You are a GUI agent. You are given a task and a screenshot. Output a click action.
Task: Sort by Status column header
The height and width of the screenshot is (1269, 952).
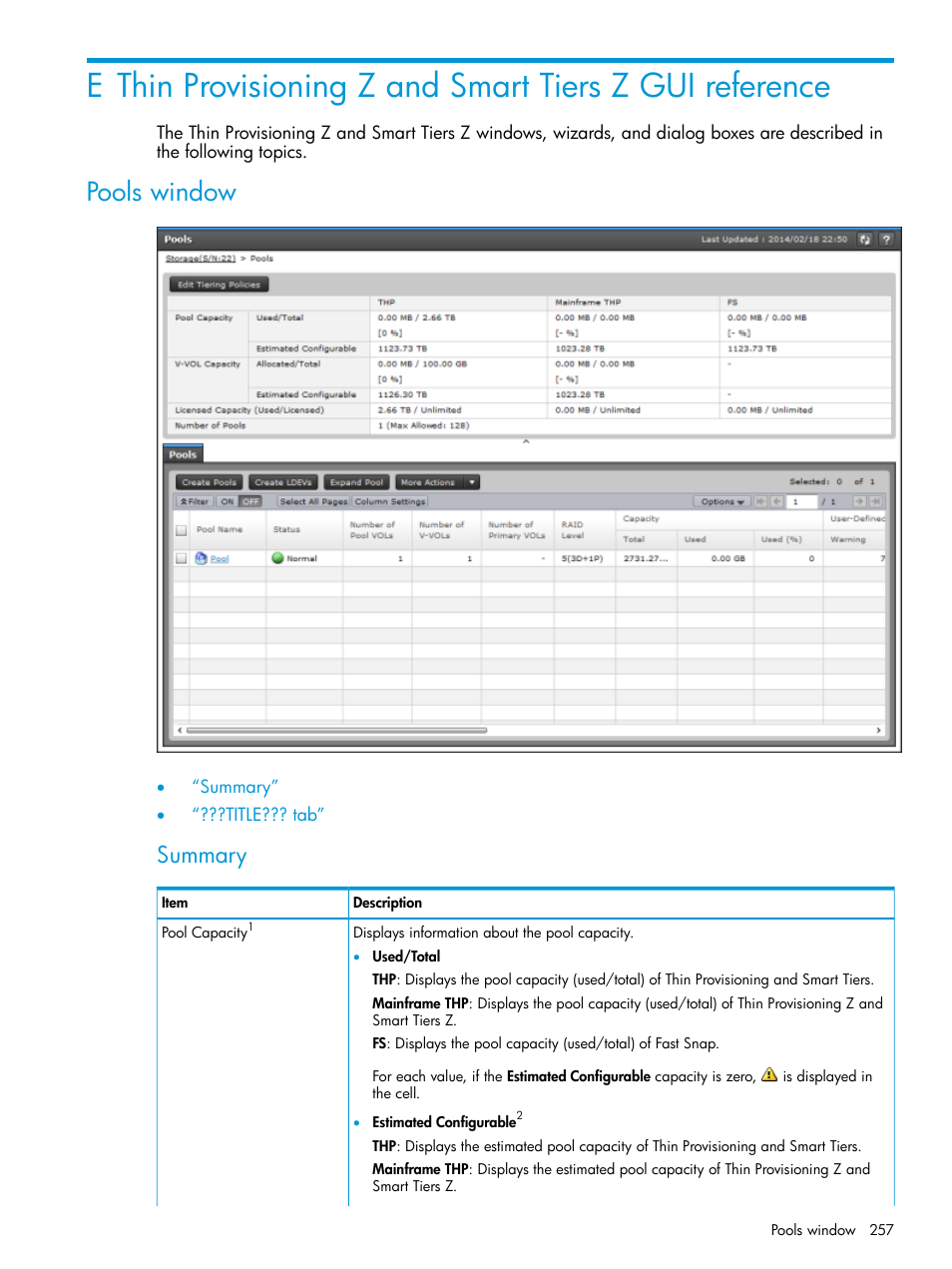(286, 529)
